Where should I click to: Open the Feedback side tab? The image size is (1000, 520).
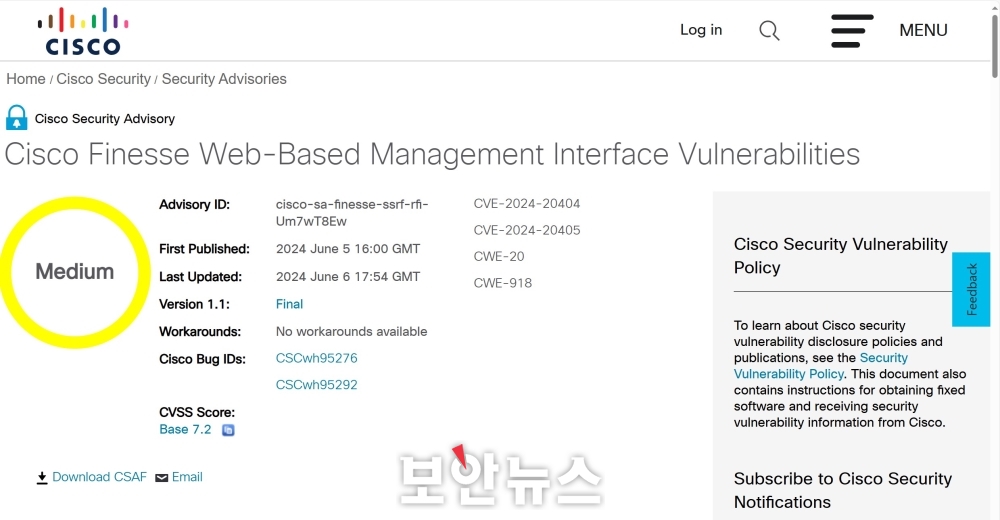point(971,290)
